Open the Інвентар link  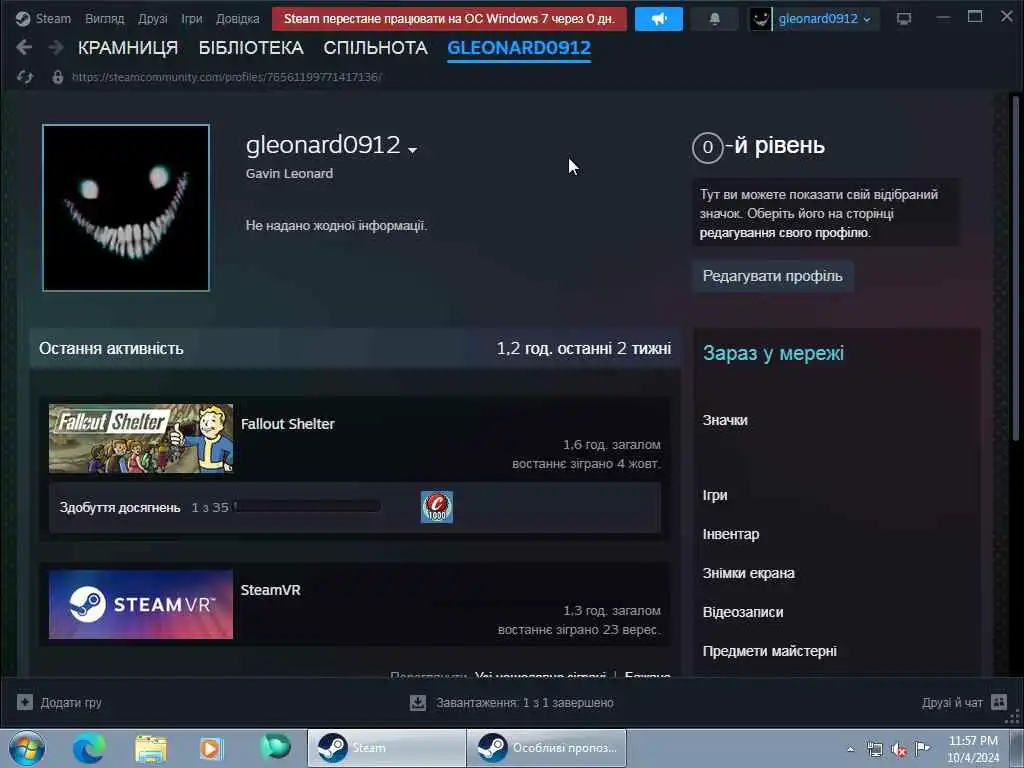pos(731,534)
